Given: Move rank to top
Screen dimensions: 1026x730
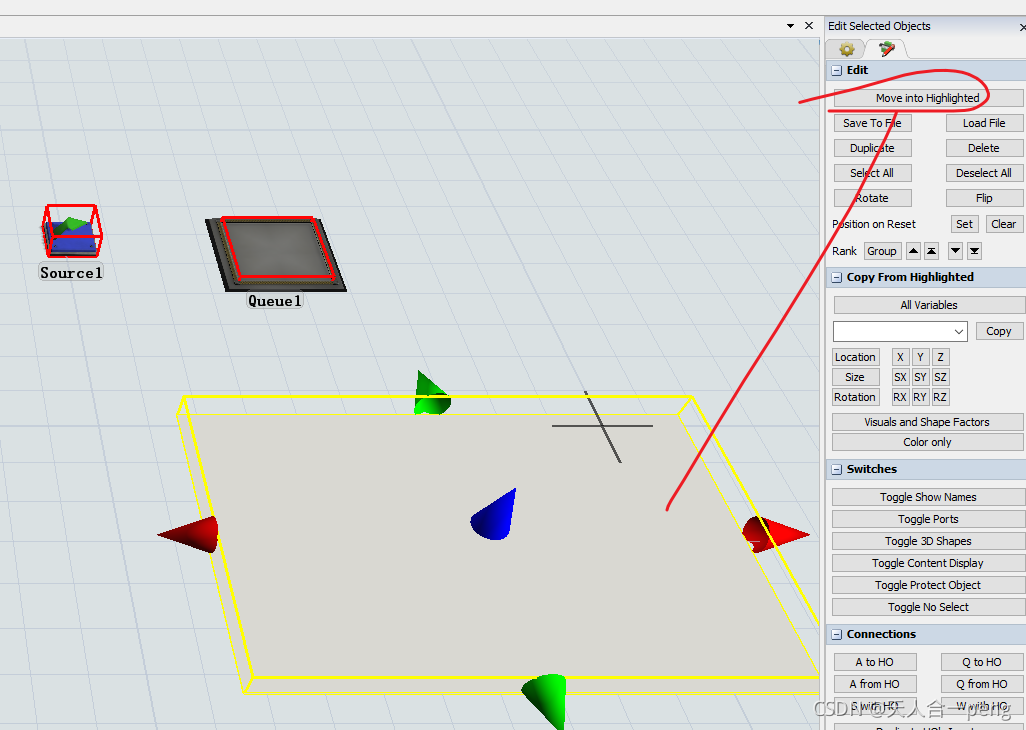Looking at the screenshot, I should tap(932, 251).
